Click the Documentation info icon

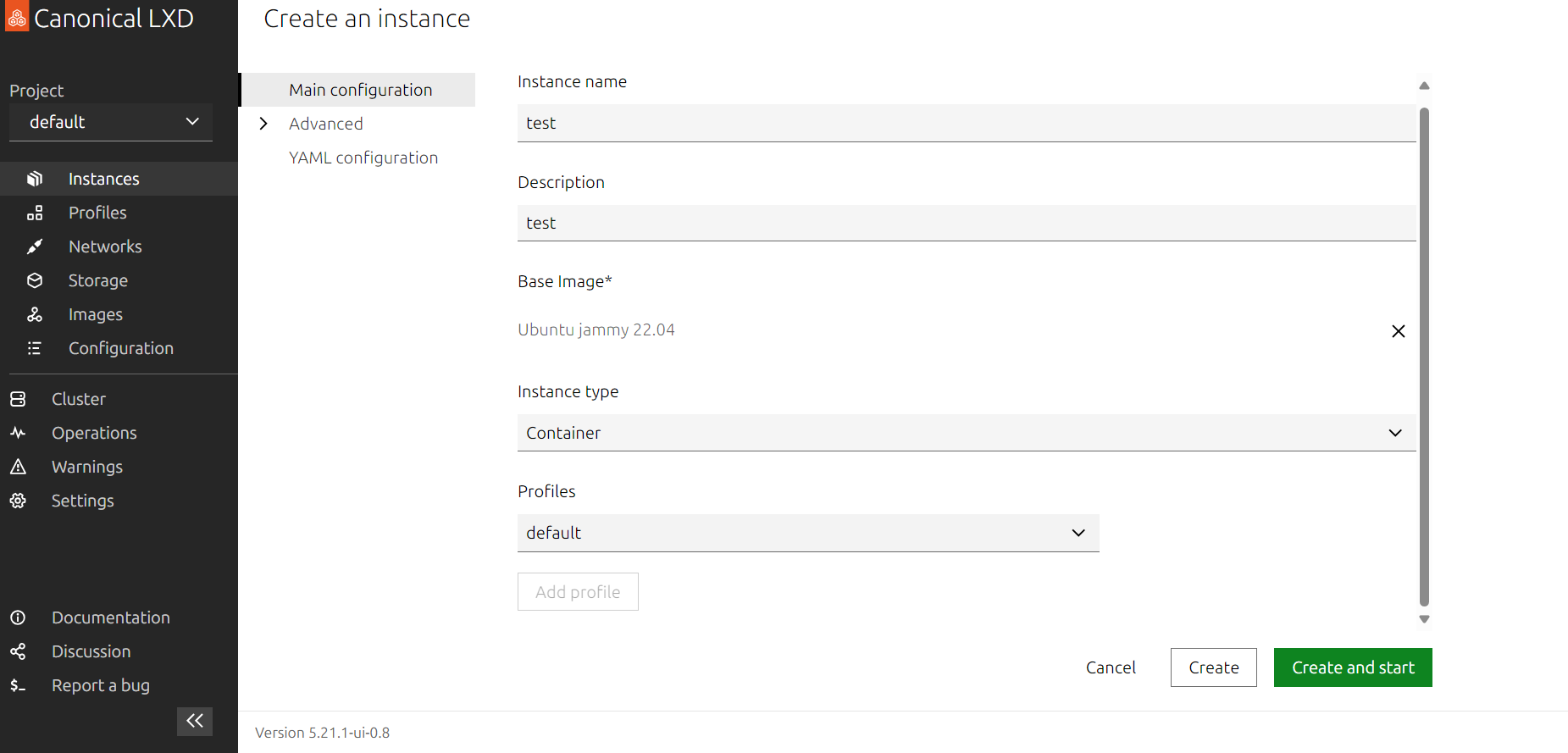(x=18, y=617)
